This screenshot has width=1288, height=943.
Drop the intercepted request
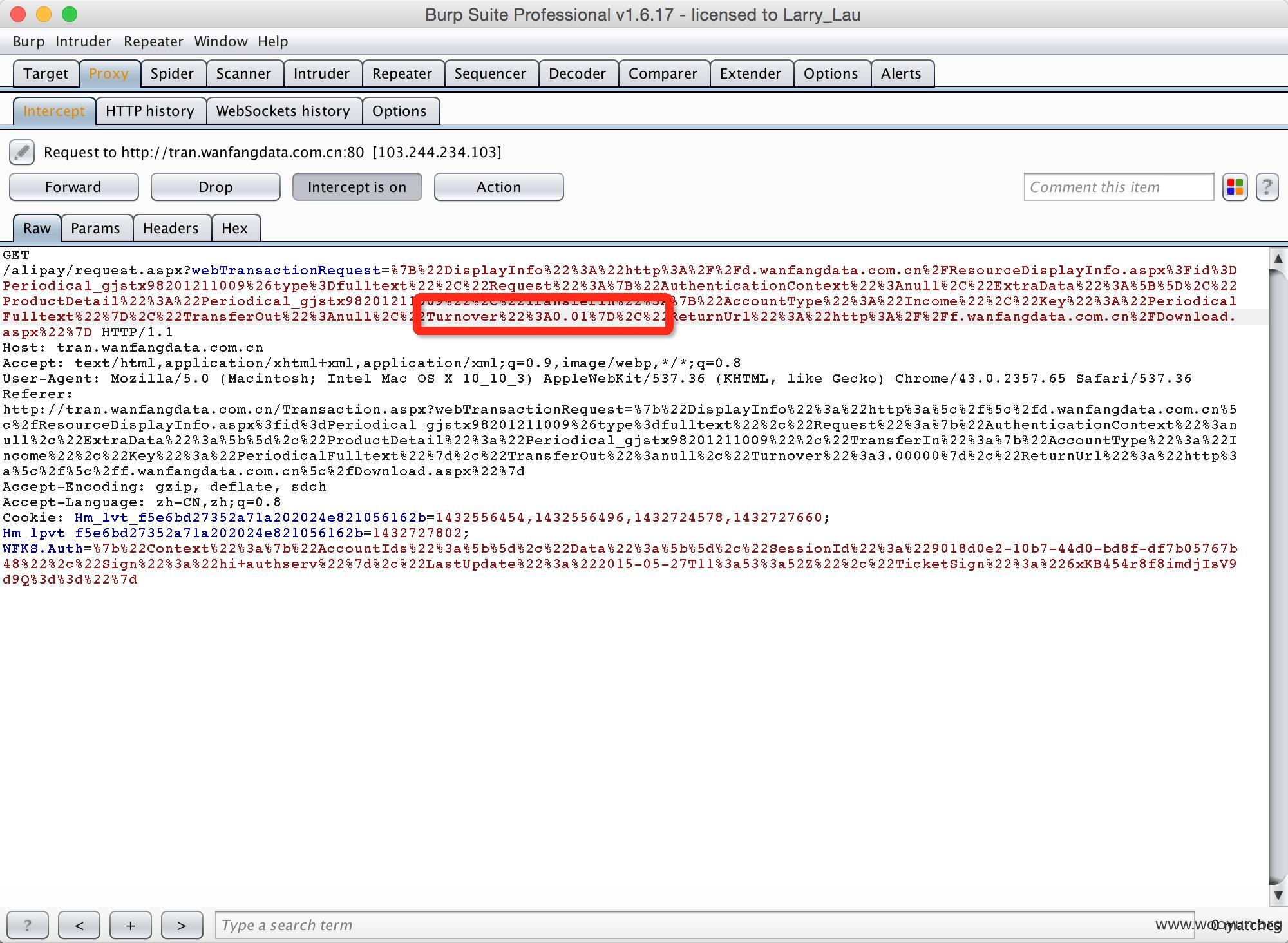click(x=216, y=187)
